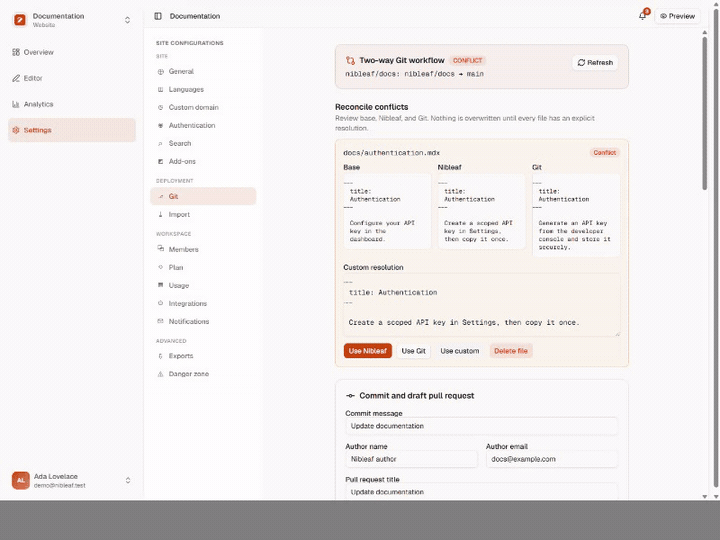Open Notifications settings
Image resolution: width=720 pixels, height=540 pixels.
(x=203, y=321)
